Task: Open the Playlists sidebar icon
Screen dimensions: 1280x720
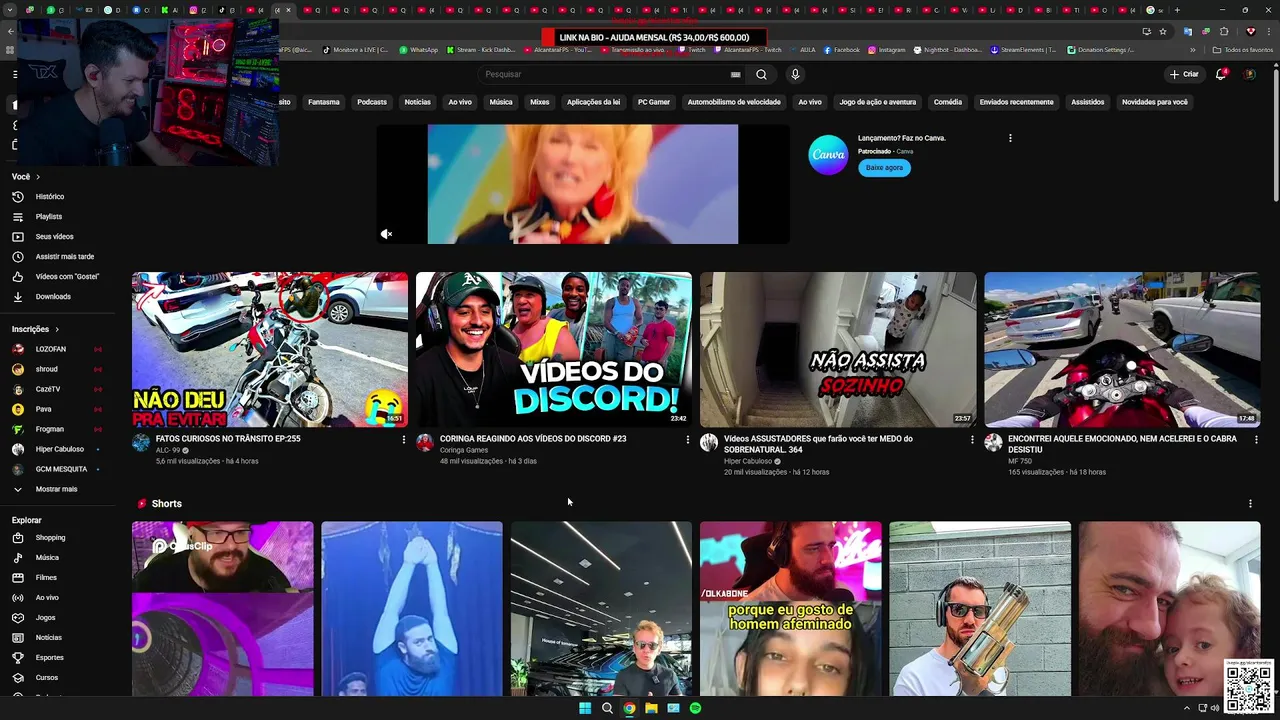Action: [17, 216]
